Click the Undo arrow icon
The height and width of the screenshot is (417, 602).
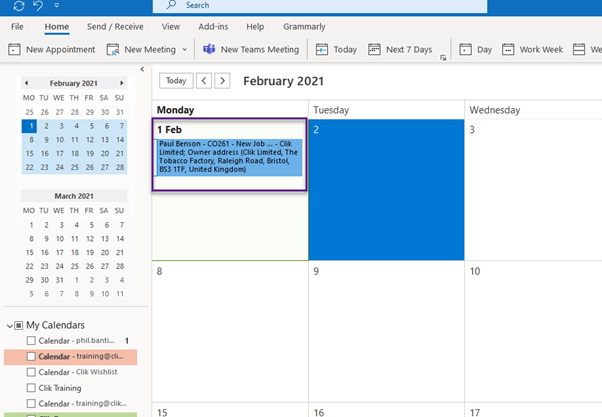pos(38,5)
